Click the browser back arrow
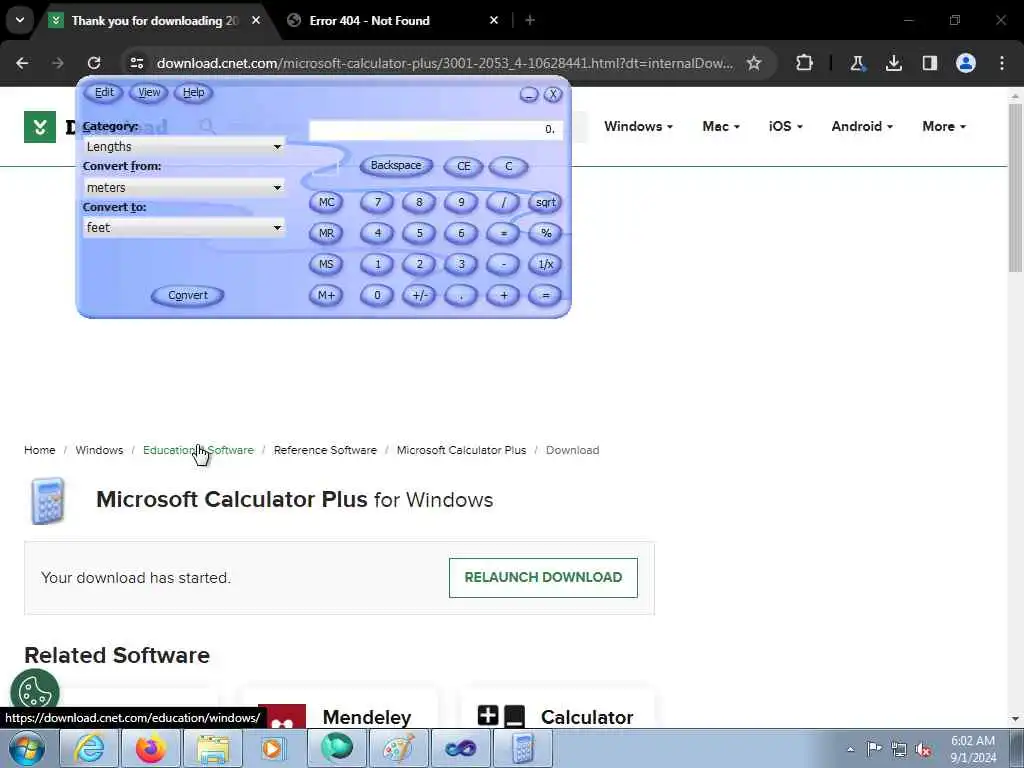 (22, 63)
